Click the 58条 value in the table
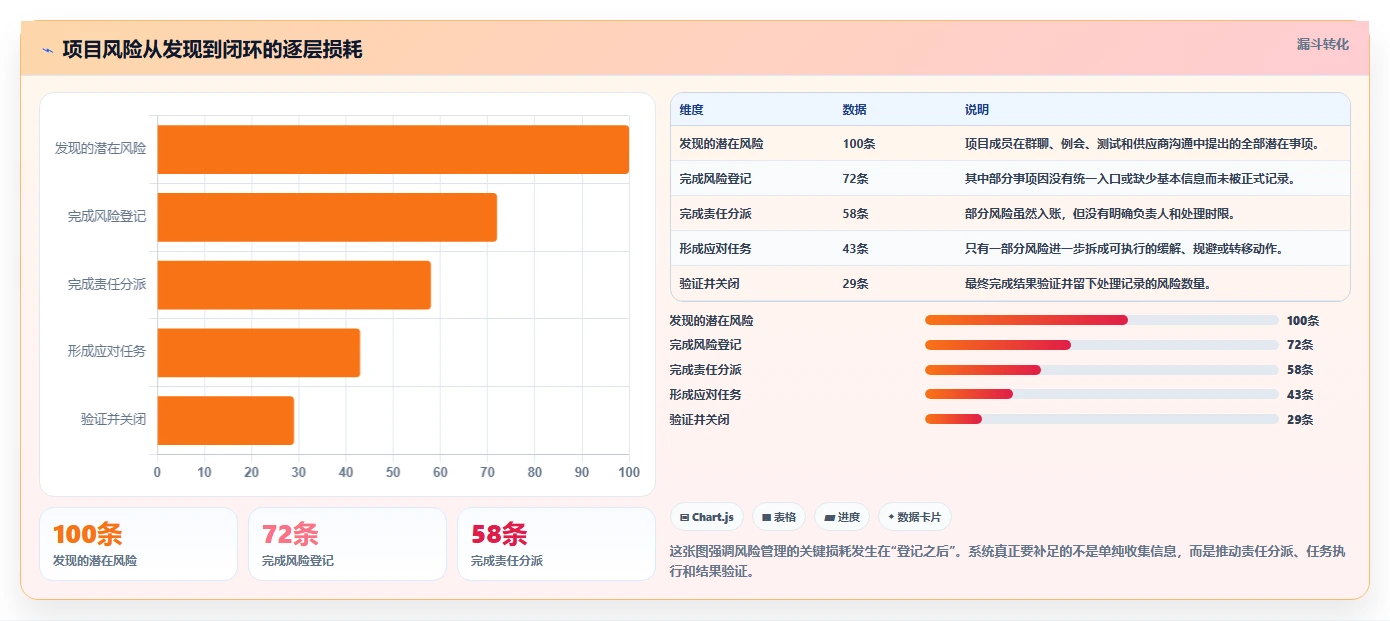This screenshot has width=1390, height=621. click(x=856, y=214)
